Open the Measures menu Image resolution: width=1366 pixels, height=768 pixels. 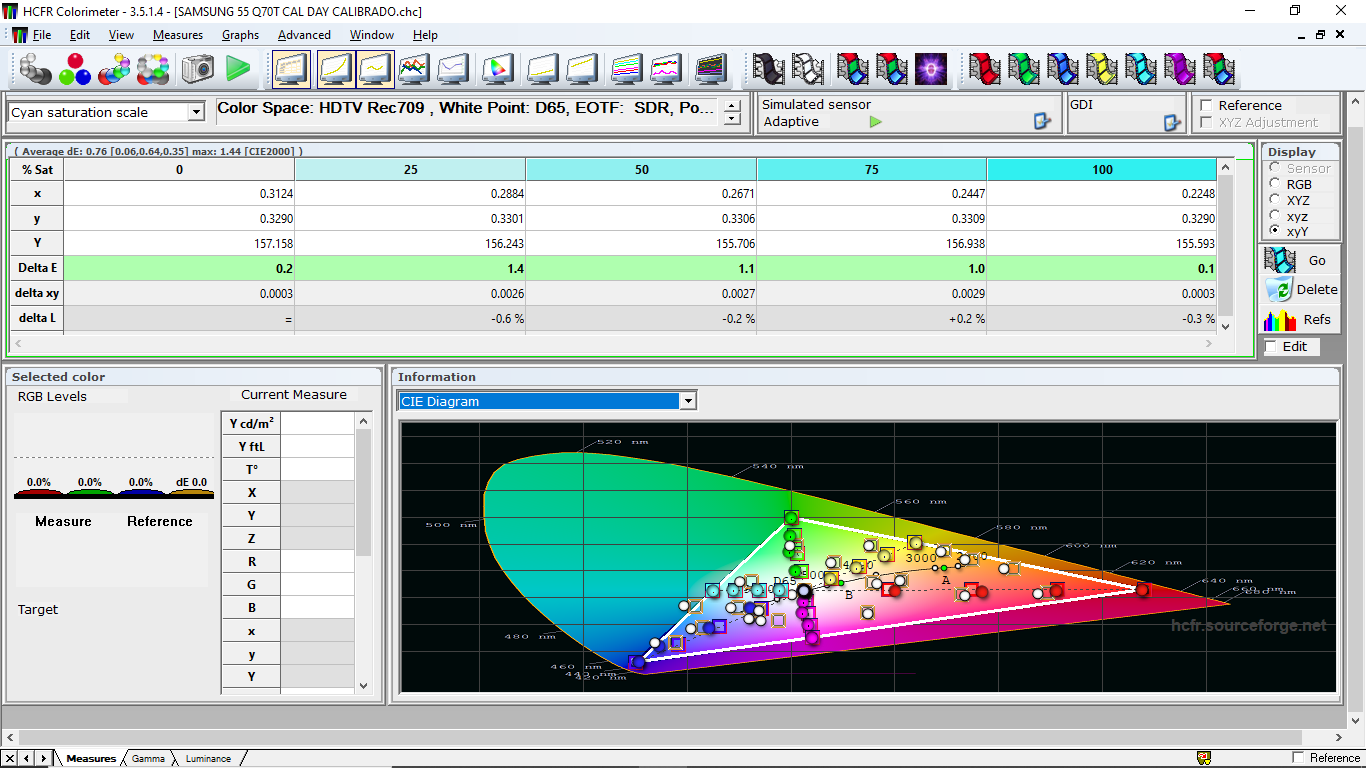point(178,34)
